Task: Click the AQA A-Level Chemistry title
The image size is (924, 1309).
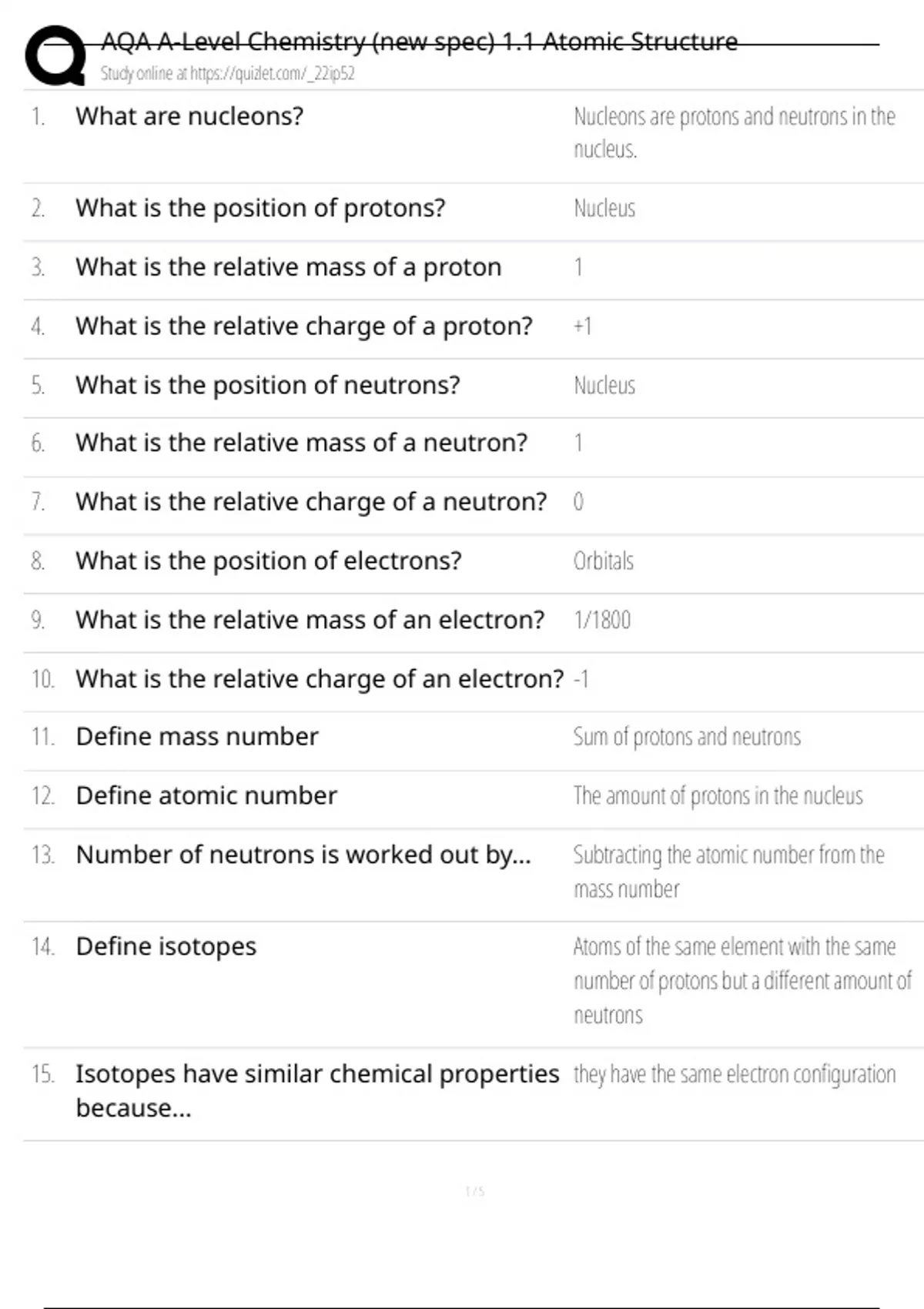Action: click(419, 42)
